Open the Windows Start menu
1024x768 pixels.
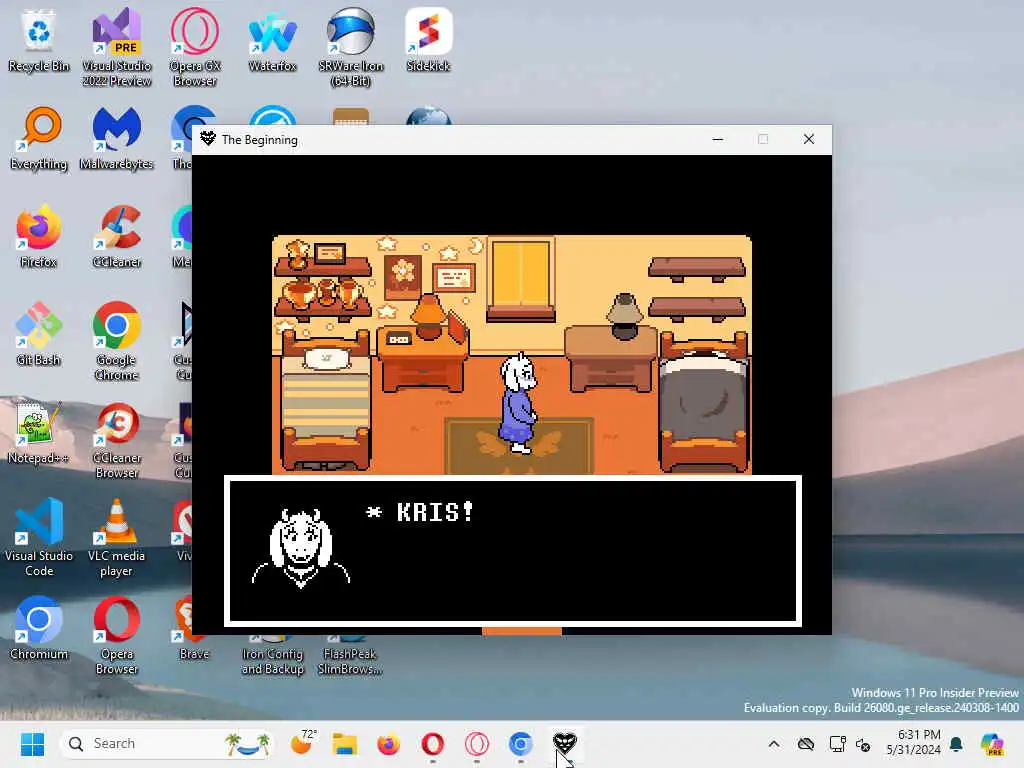pyautogui.click(x=32, y=744)
